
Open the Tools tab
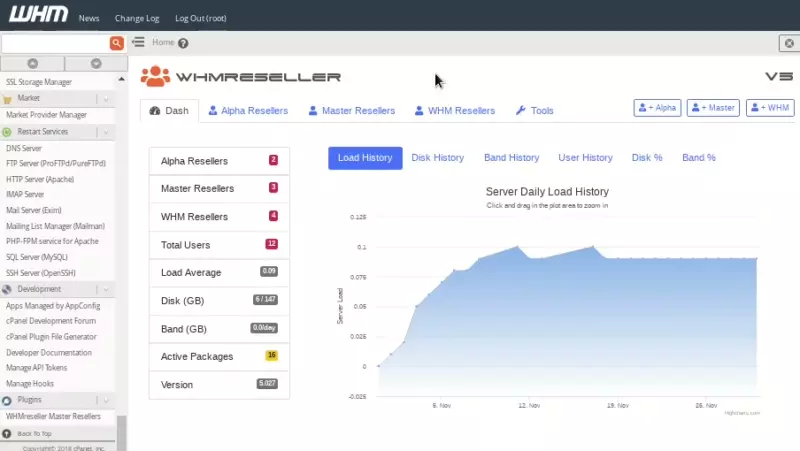pos(535,111)
